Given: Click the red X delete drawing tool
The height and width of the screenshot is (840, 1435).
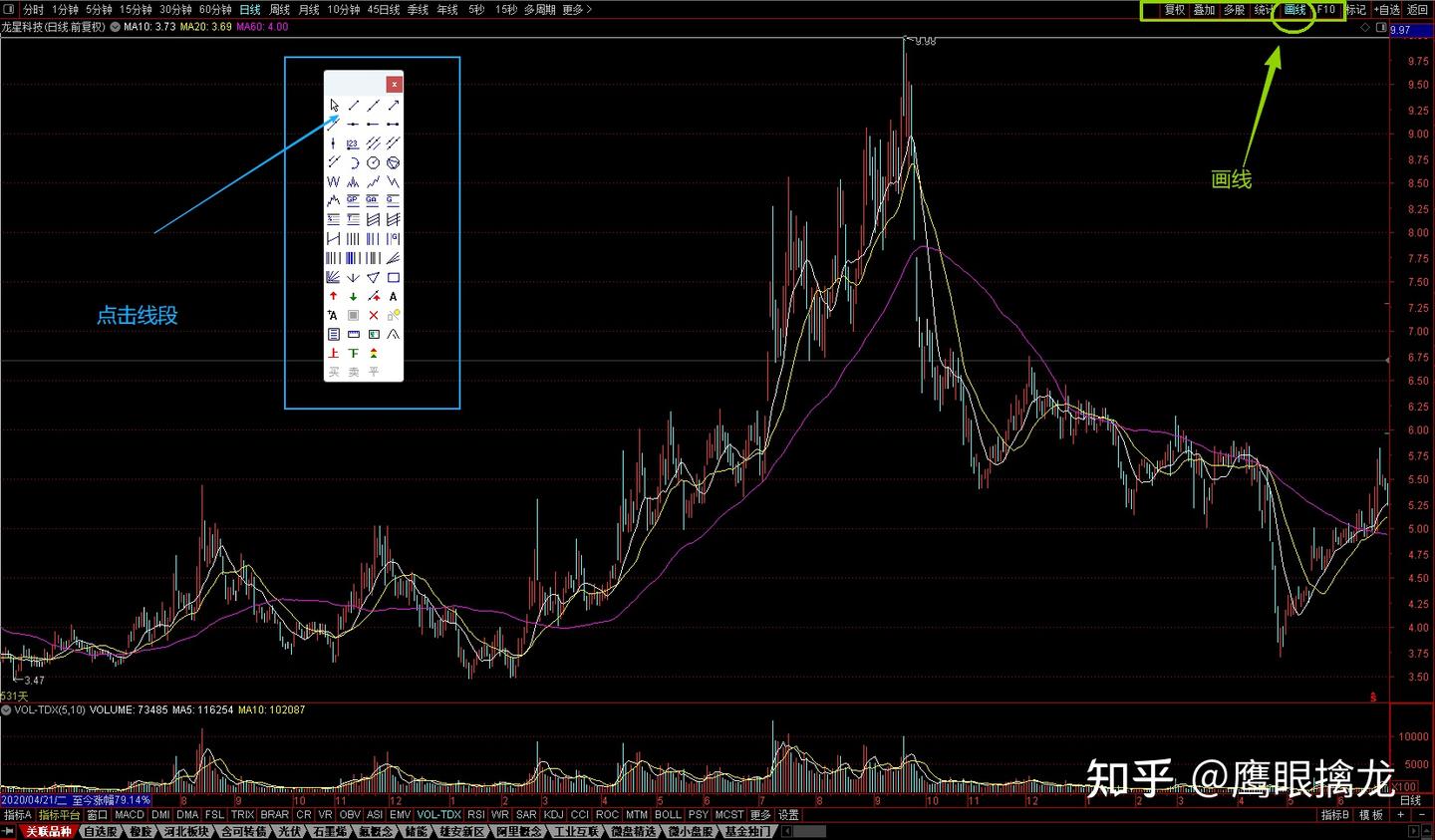Looking at the screenshot, I should (374, 315).
